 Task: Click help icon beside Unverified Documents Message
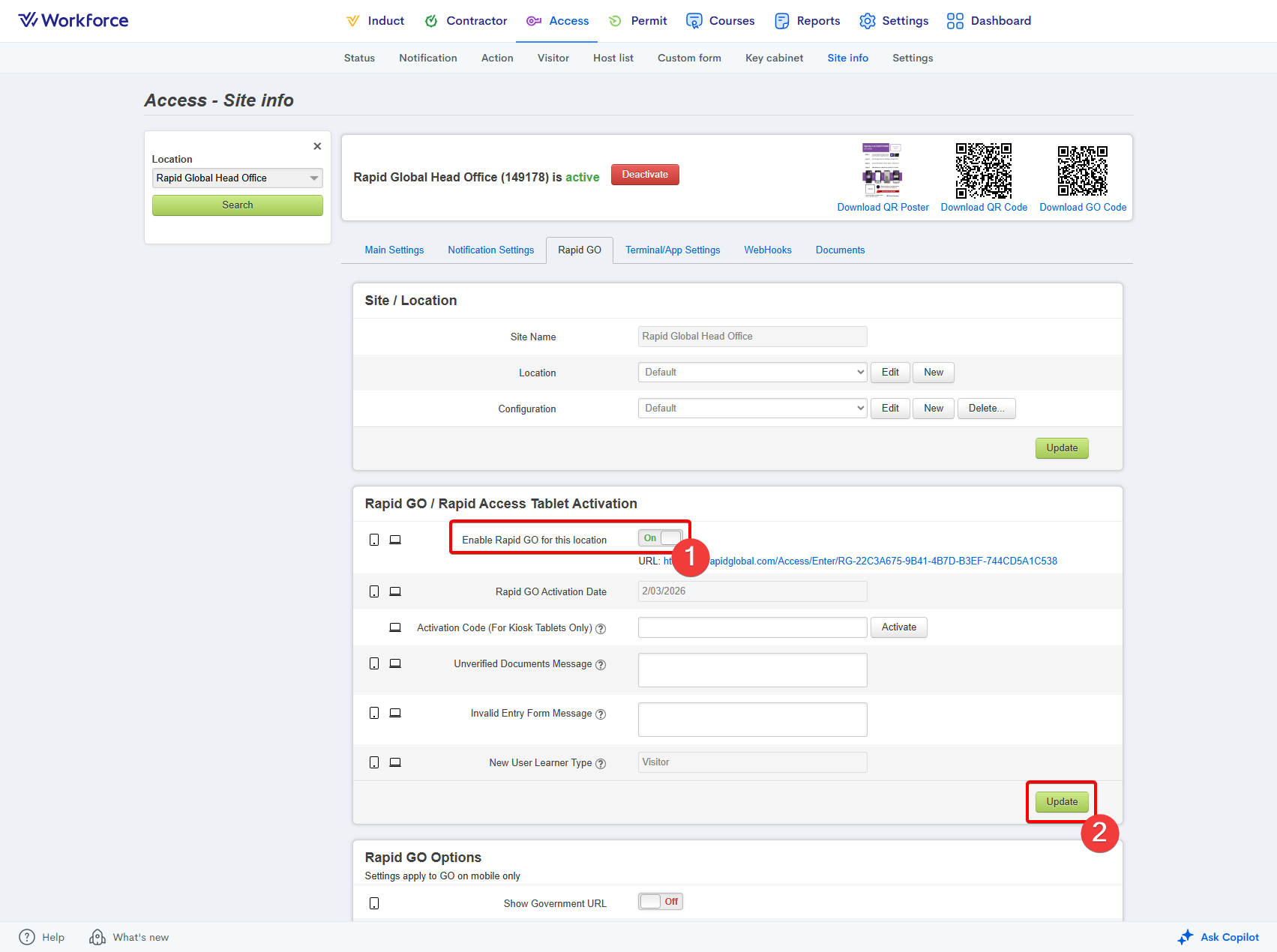pos(601,665)
